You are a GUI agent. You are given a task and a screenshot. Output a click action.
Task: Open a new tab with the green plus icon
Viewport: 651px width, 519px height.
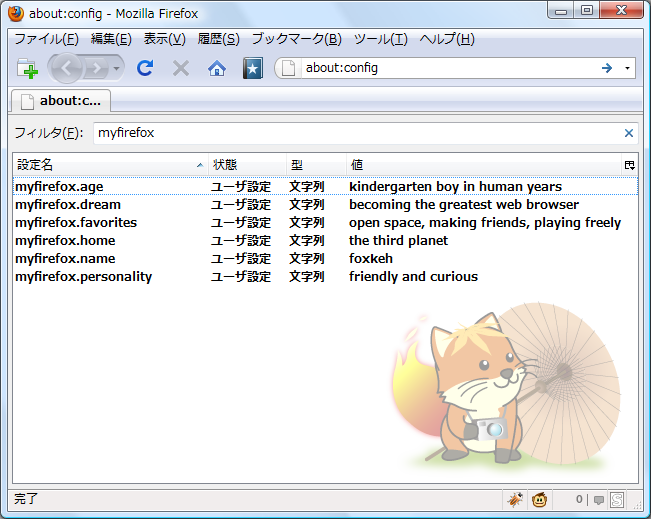27,68
